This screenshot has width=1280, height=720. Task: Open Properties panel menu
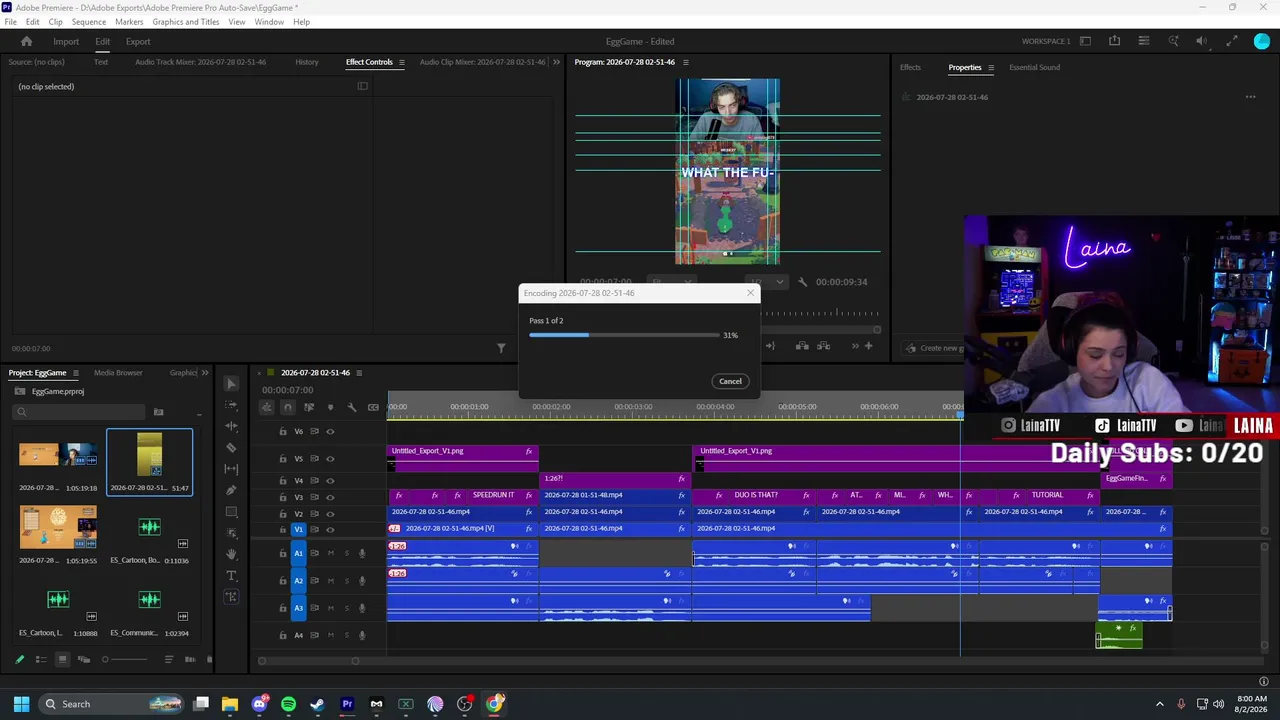991,68
